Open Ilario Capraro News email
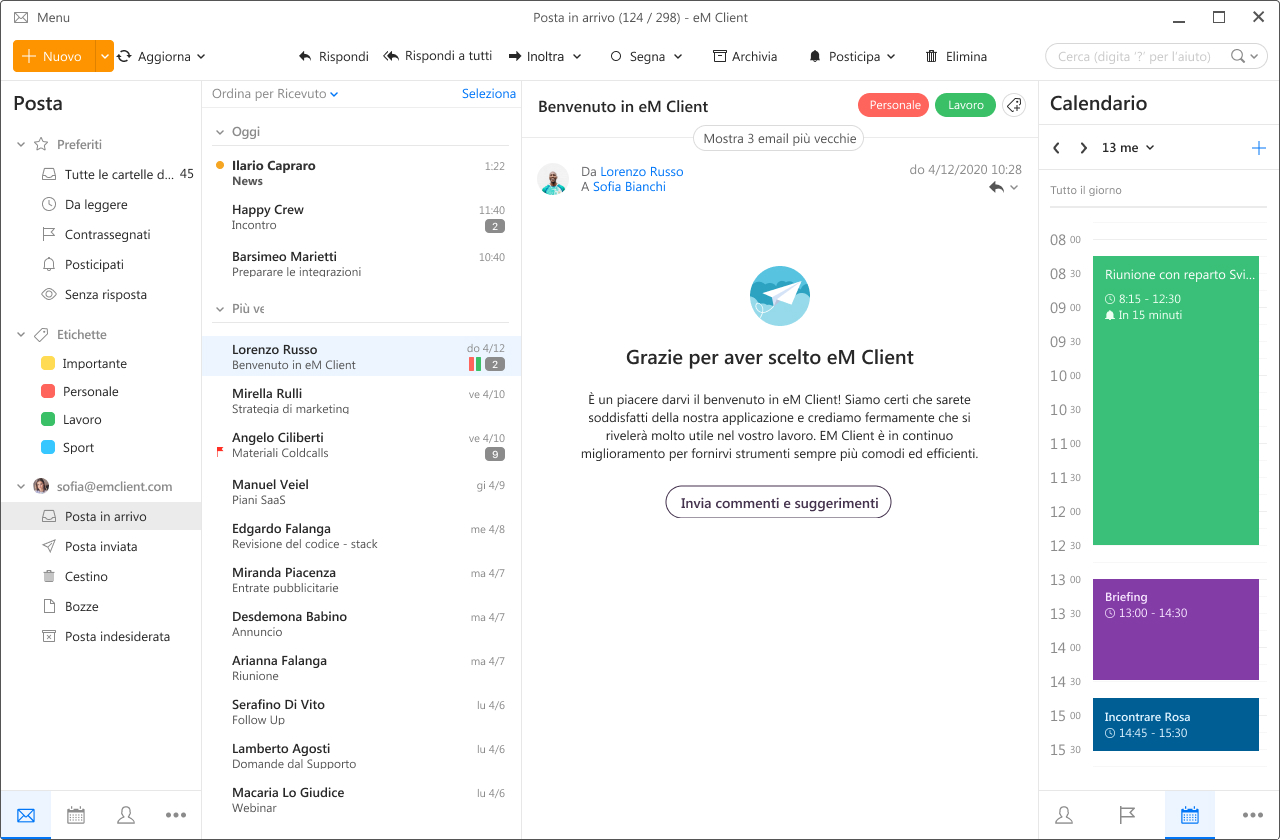This screenshot has width=1280, height=840. 361,173
